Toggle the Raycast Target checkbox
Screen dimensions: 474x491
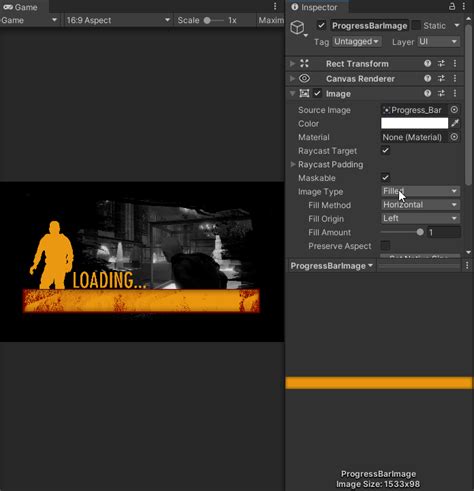(x=385, y=151)
